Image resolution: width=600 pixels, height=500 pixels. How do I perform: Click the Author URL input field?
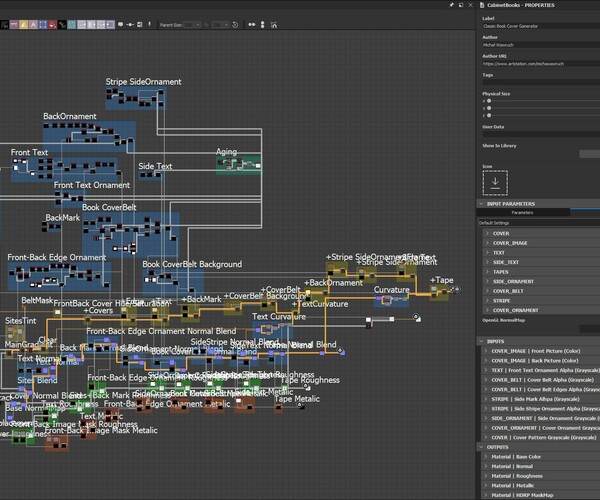(541, 64)
